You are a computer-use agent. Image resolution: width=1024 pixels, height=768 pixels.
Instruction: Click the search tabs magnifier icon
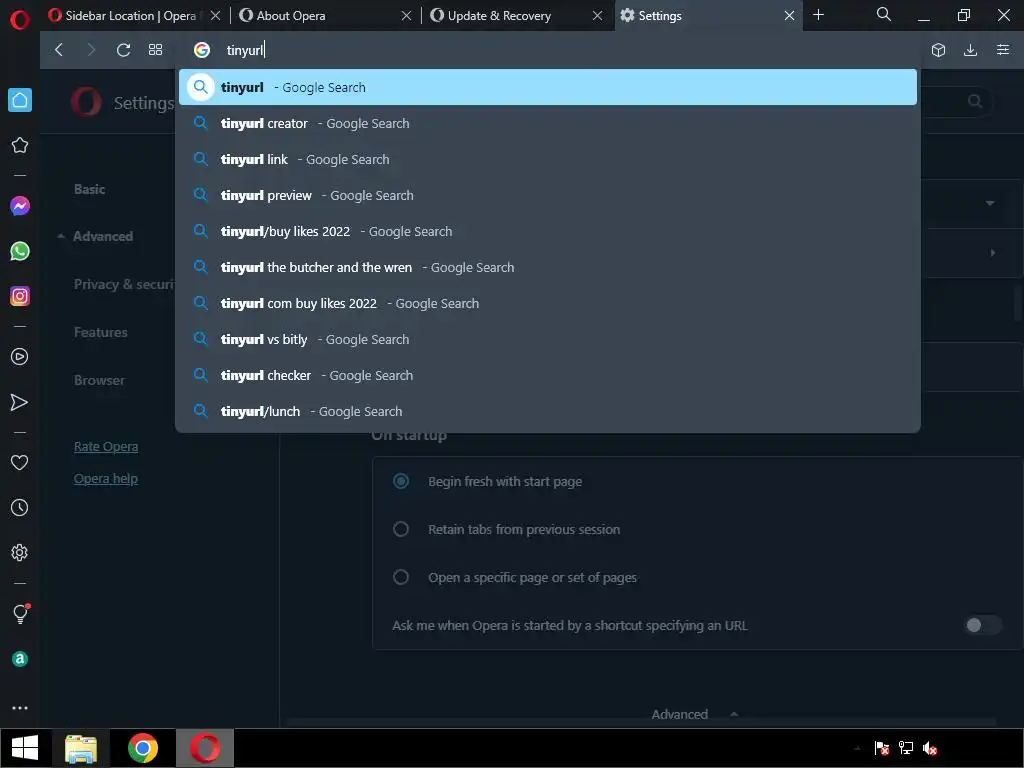884,14
